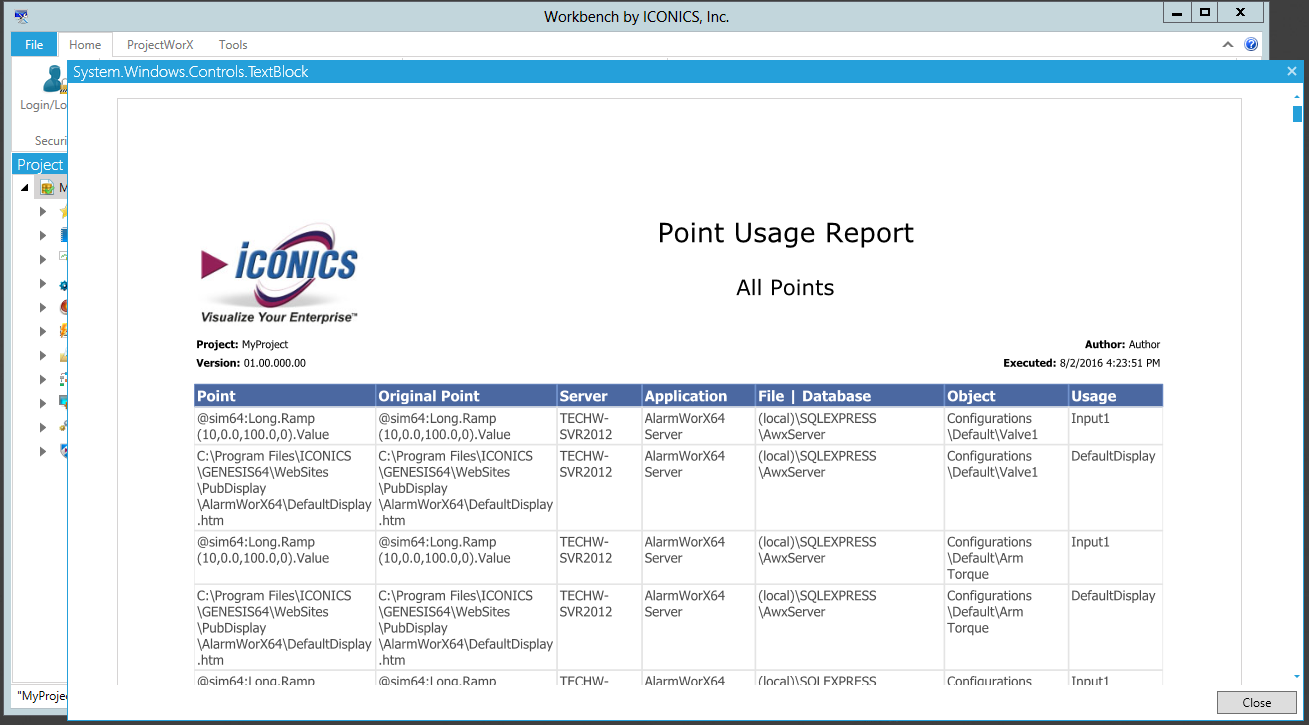Click the ICONICS logo in the report
Image resolution: width=1309 pixels, height=725 pixels.
pos(280,273)
